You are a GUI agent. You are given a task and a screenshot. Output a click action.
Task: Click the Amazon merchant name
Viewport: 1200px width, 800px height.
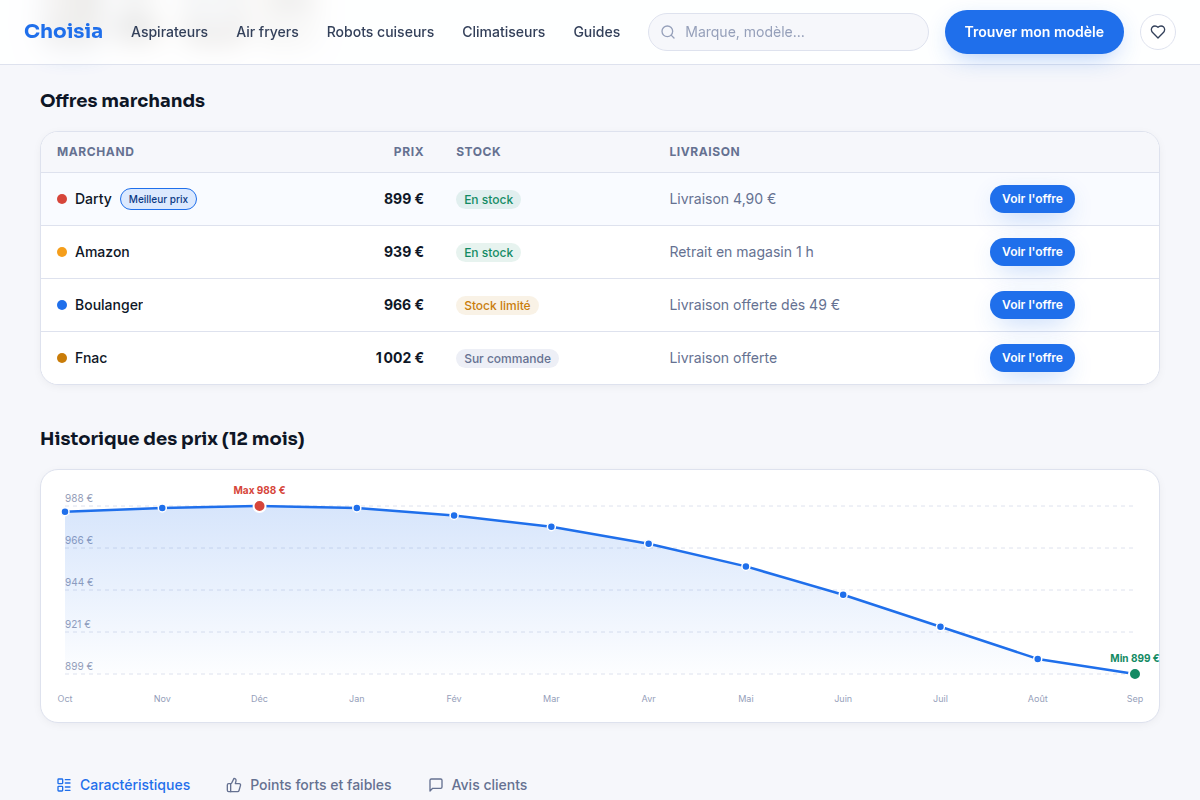coord(102,252)
